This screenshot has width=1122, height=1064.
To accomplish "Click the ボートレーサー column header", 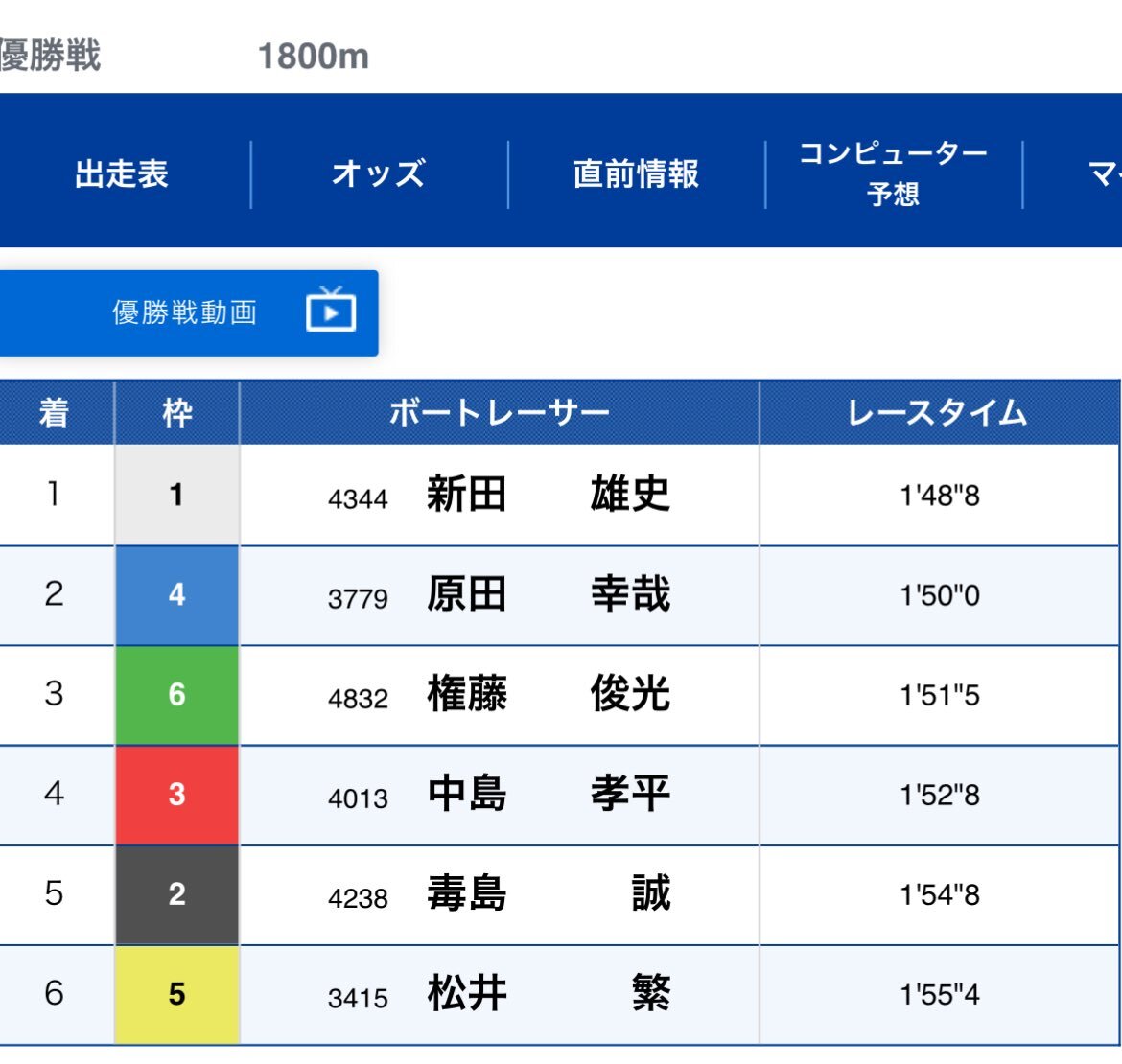I will pos(499,412).
